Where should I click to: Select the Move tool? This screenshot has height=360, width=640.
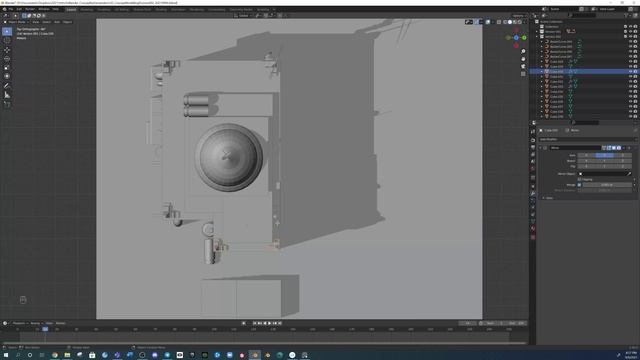click(x=7, y=50)
